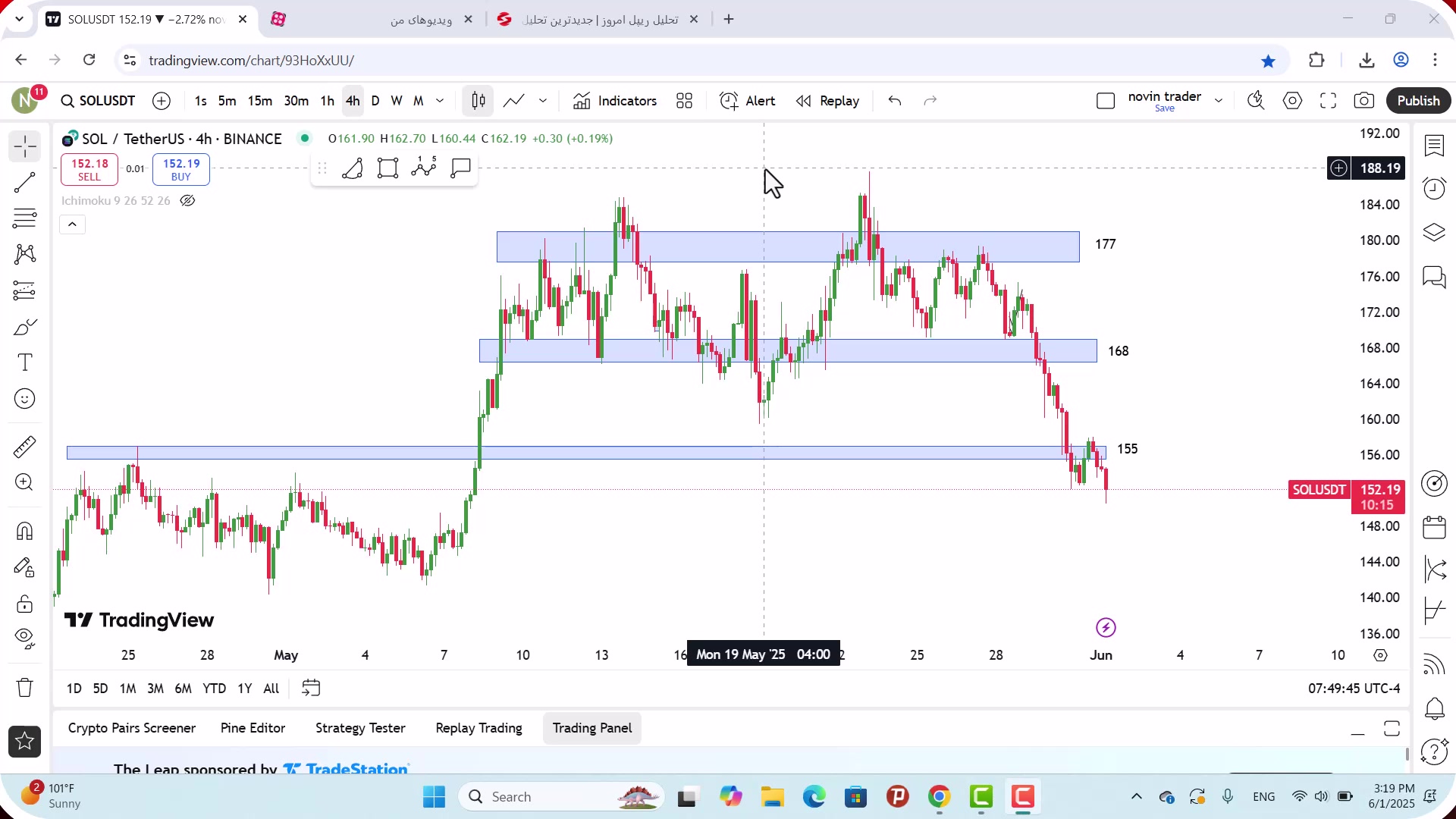Image resolution: width=1456 pixels, height=819 pixels.
Task: Undo the last chart action
Action: pyautogui.click(x=895, y=101)
